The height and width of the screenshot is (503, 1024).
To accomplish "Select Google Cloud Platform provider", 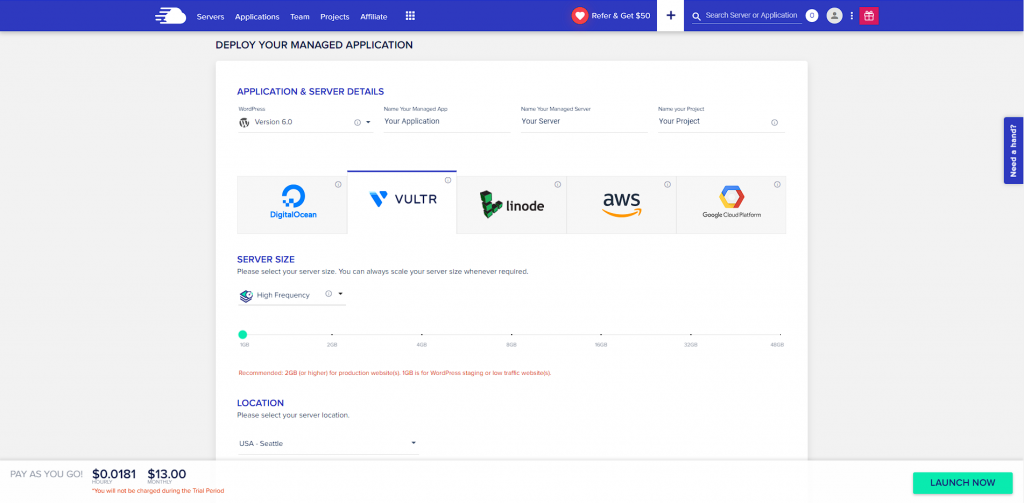I will pos(731,204).
